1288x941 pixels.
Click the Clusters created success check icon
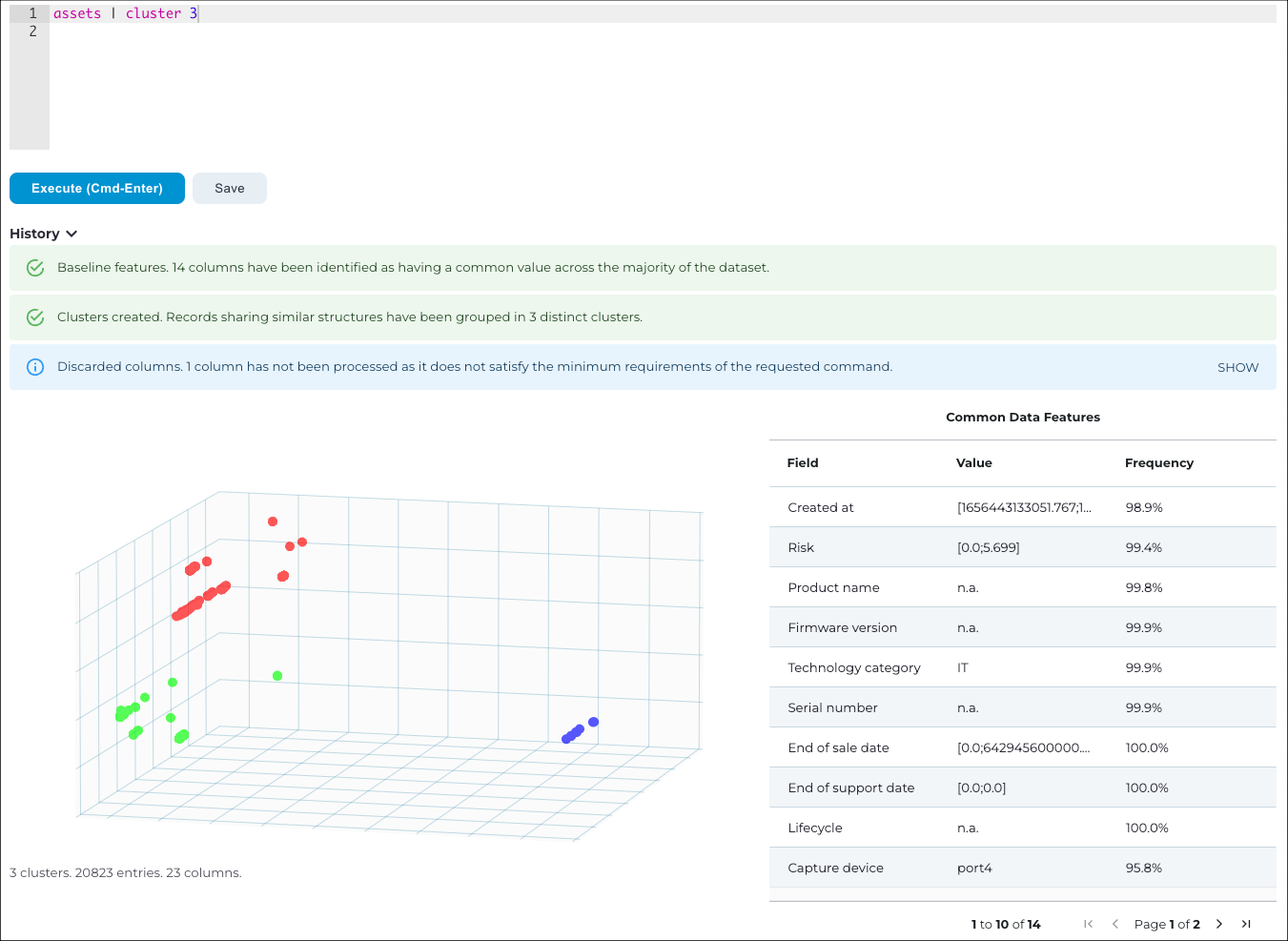35,317
